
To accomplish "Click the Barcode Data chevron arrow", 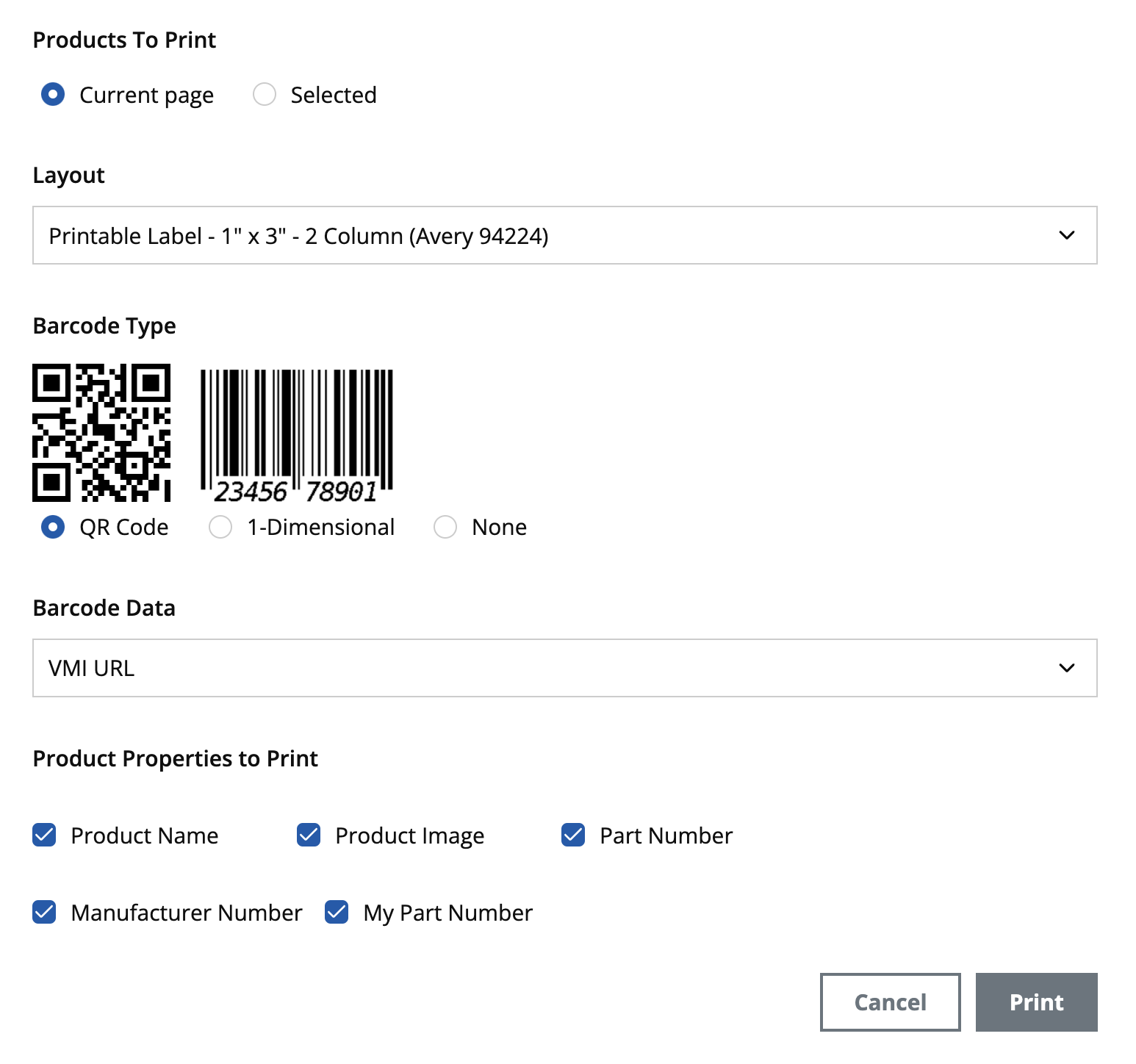I will point(1066,668).
